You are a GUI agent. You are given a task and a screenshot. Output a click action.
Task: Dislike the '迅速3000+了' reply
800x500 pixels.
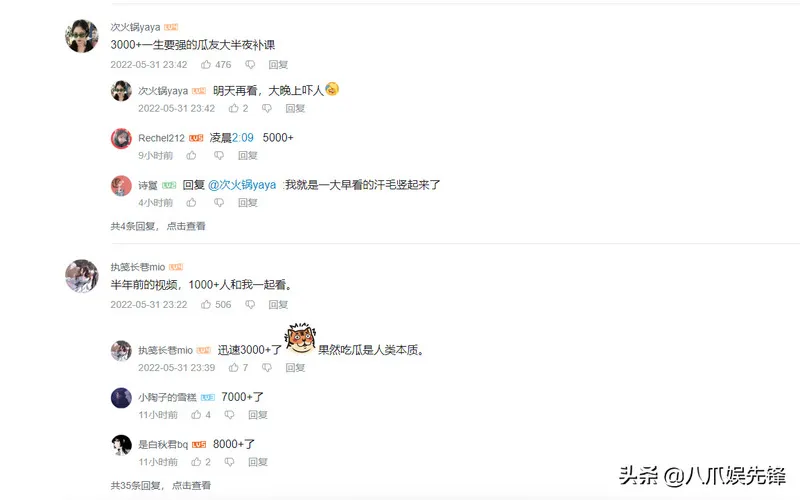click(267, 367)
